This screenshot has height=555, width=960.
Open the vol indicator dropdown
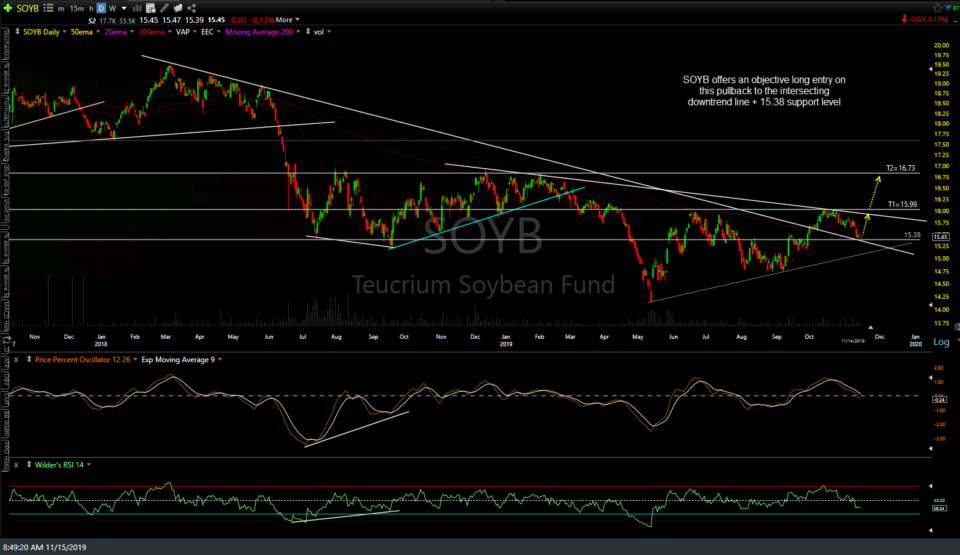(x=328, y=32)
